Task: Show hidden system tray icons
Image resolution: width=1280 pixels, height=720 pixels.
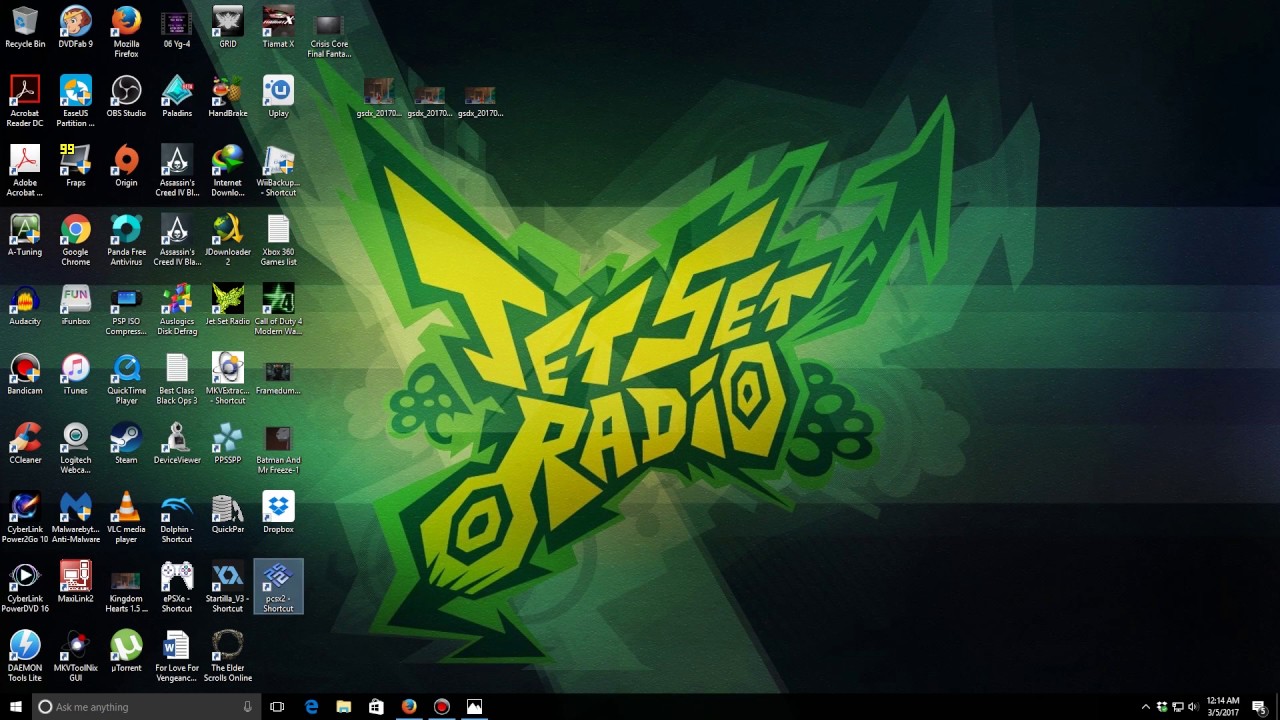Action: (x=1146, y=707)
